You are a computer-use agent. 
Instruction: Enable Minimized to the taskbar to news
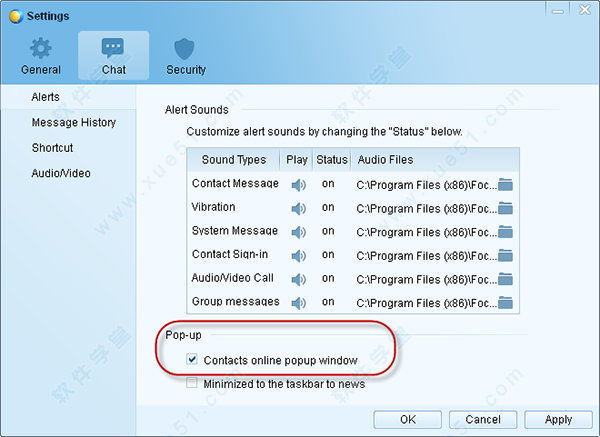tap(192, 383)
